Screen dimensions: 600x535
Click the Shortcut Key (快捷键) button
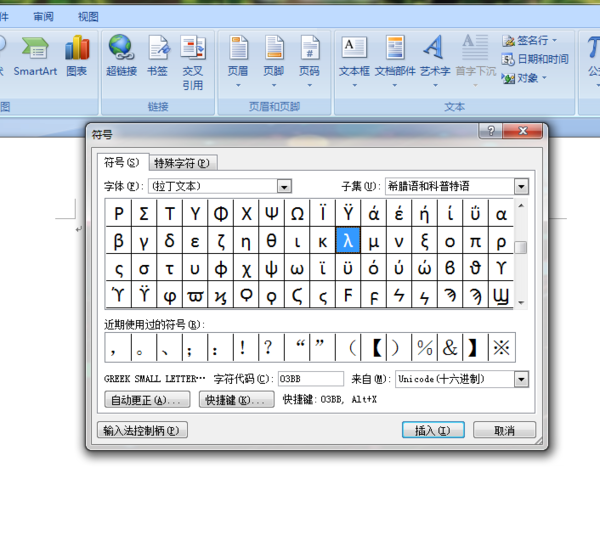pos(236,400)
